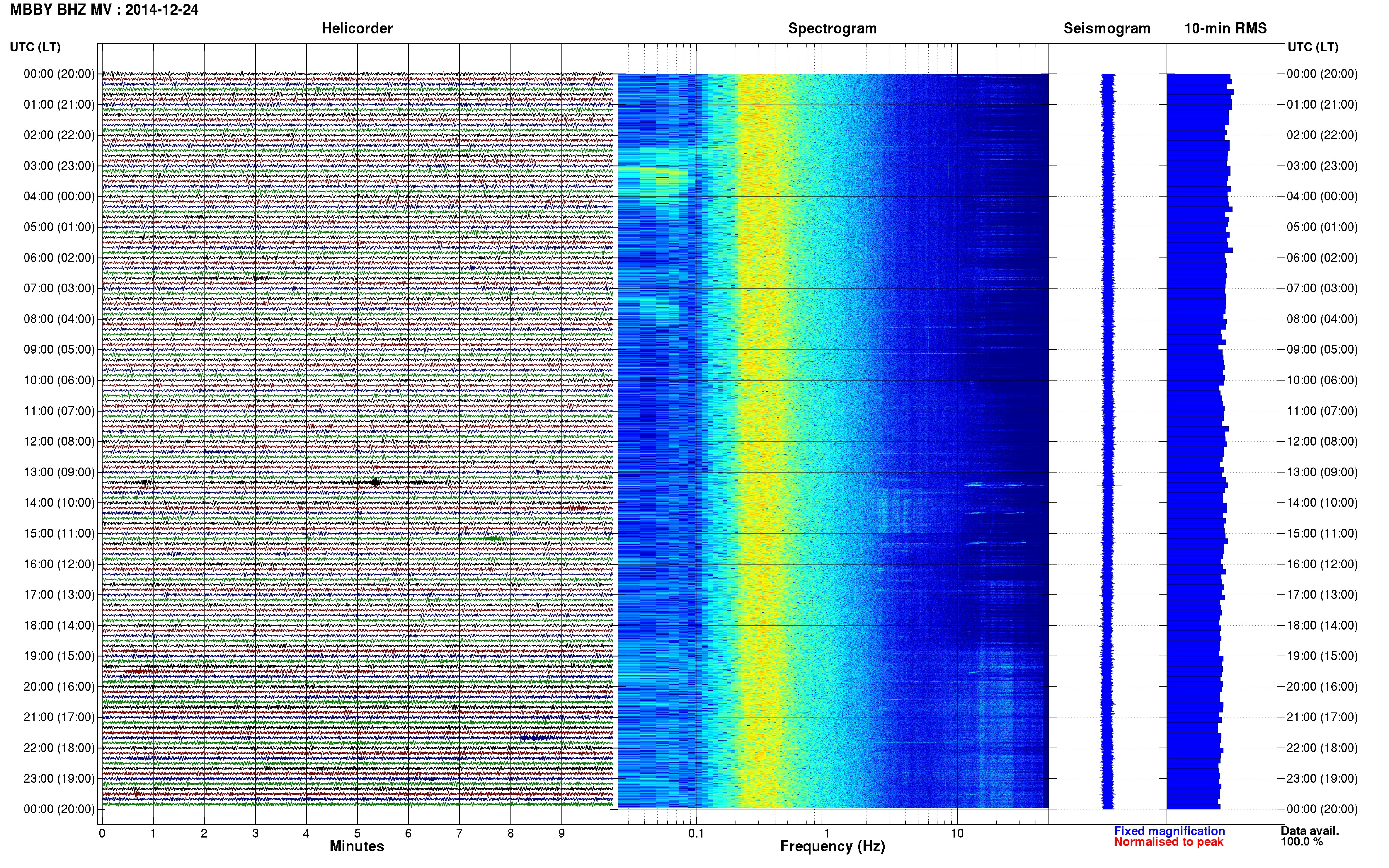Click the Data avail. label
Screen dimensions: 1389x868
tap(1309, 831)
